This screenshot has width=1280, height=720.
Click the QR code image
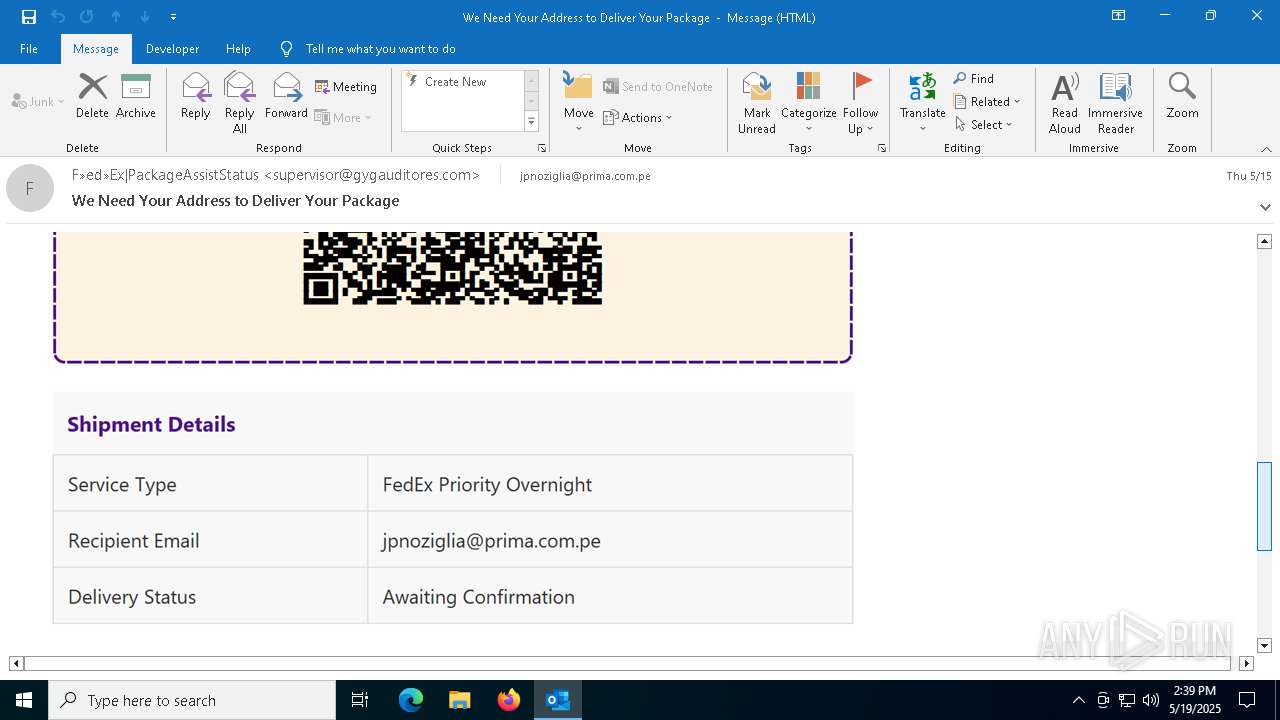coord(452,268)
